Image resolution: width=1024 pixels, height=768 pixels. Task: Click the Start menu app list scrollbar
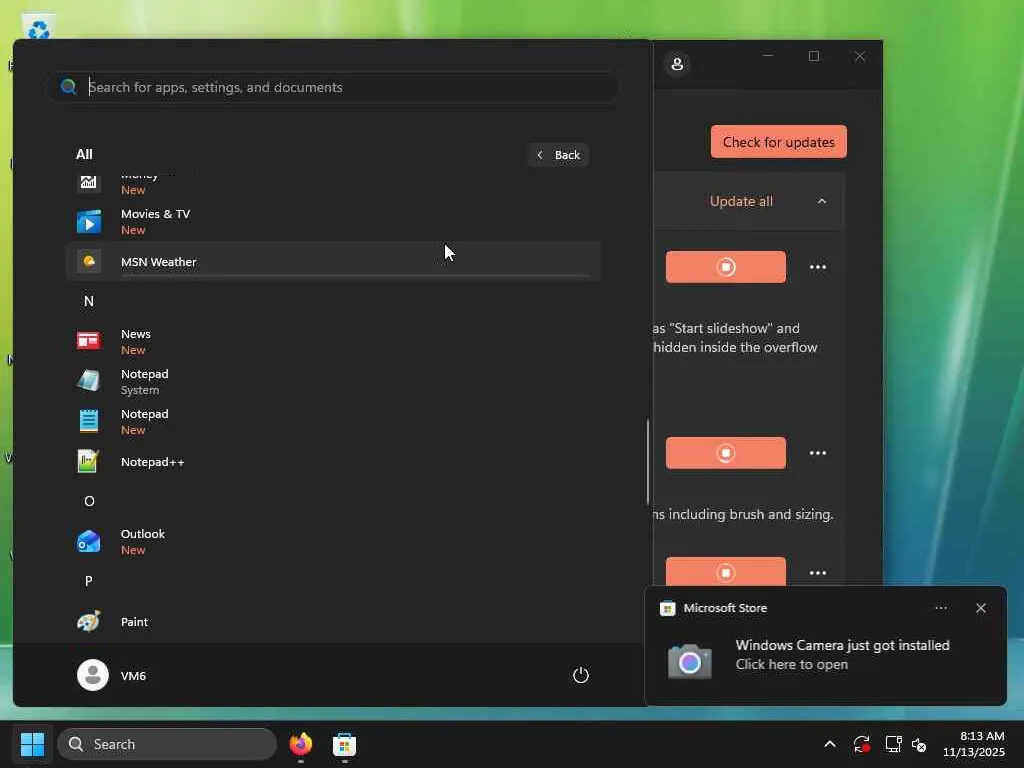(648, 462)
